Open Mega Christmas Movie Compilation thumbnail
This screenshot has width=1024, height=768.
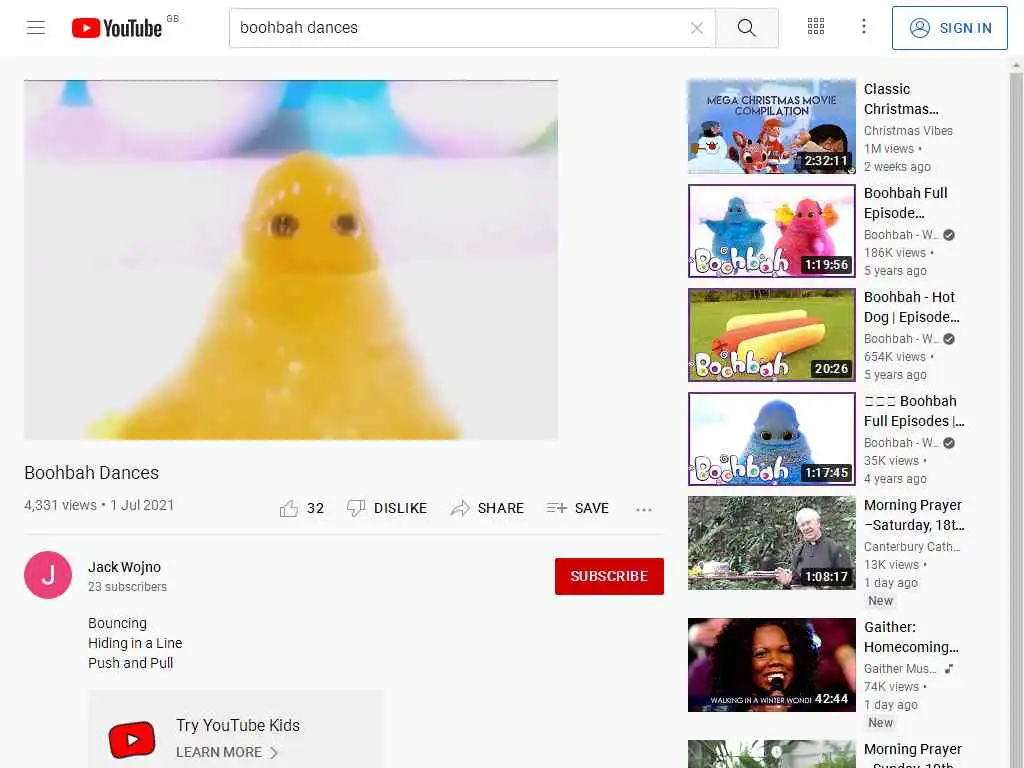pos(771,127)
